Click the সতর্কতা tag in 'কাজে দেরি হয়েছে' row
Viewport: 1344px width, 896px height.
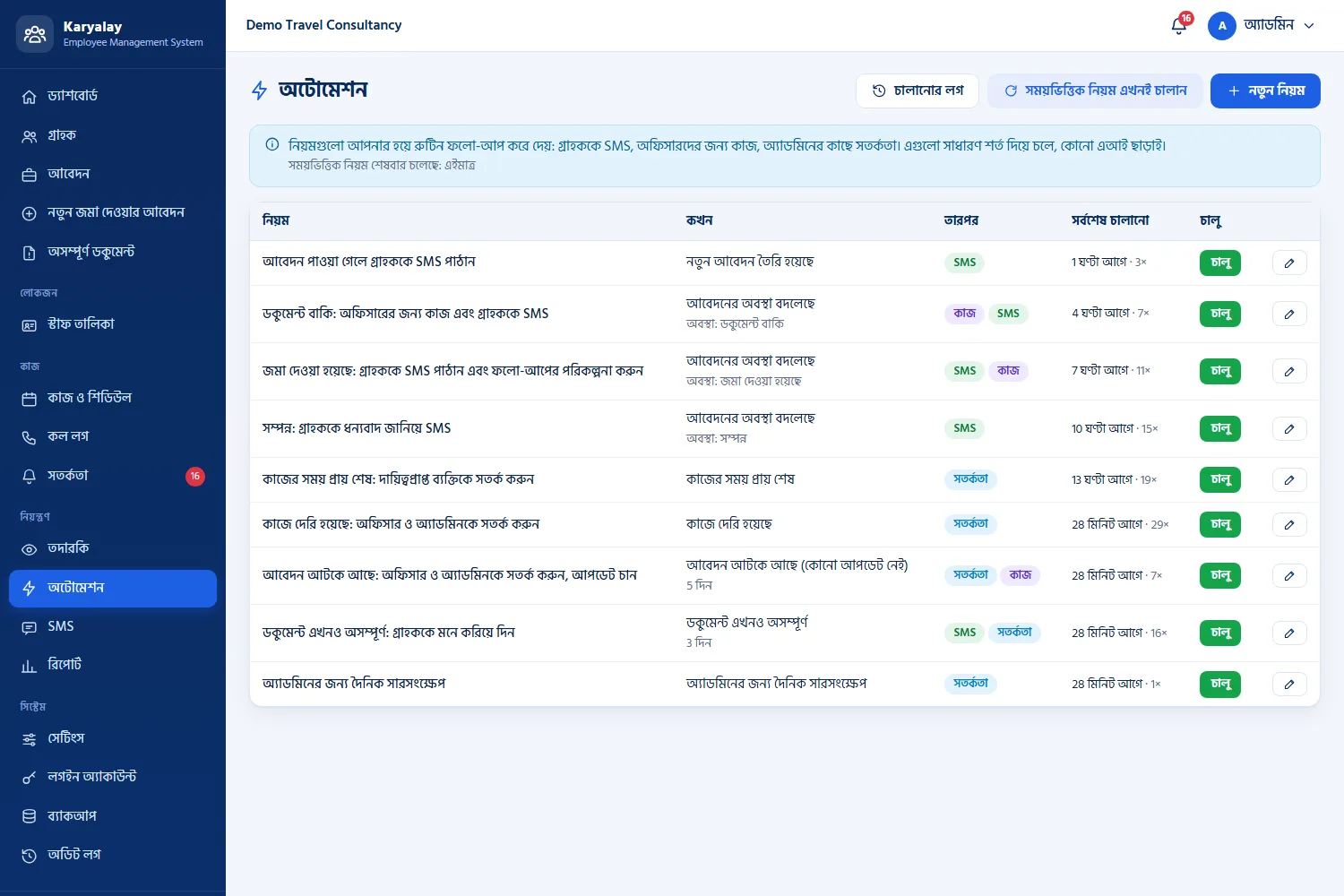(970, 524)
